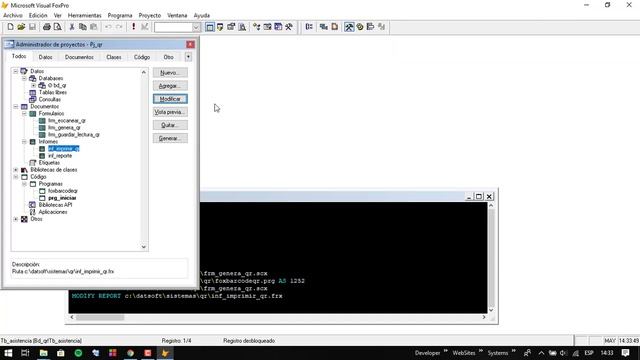Open the Document View toolbar icon
Image resolution: width=640 pixels, height=360 pixels.
pyautogui.click(x=242, y=27)
